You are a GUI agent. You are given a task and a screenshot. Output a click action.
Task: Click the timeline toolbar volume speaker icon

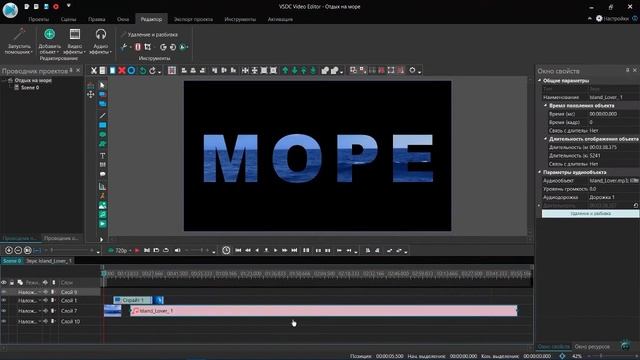tap(178, 250)
